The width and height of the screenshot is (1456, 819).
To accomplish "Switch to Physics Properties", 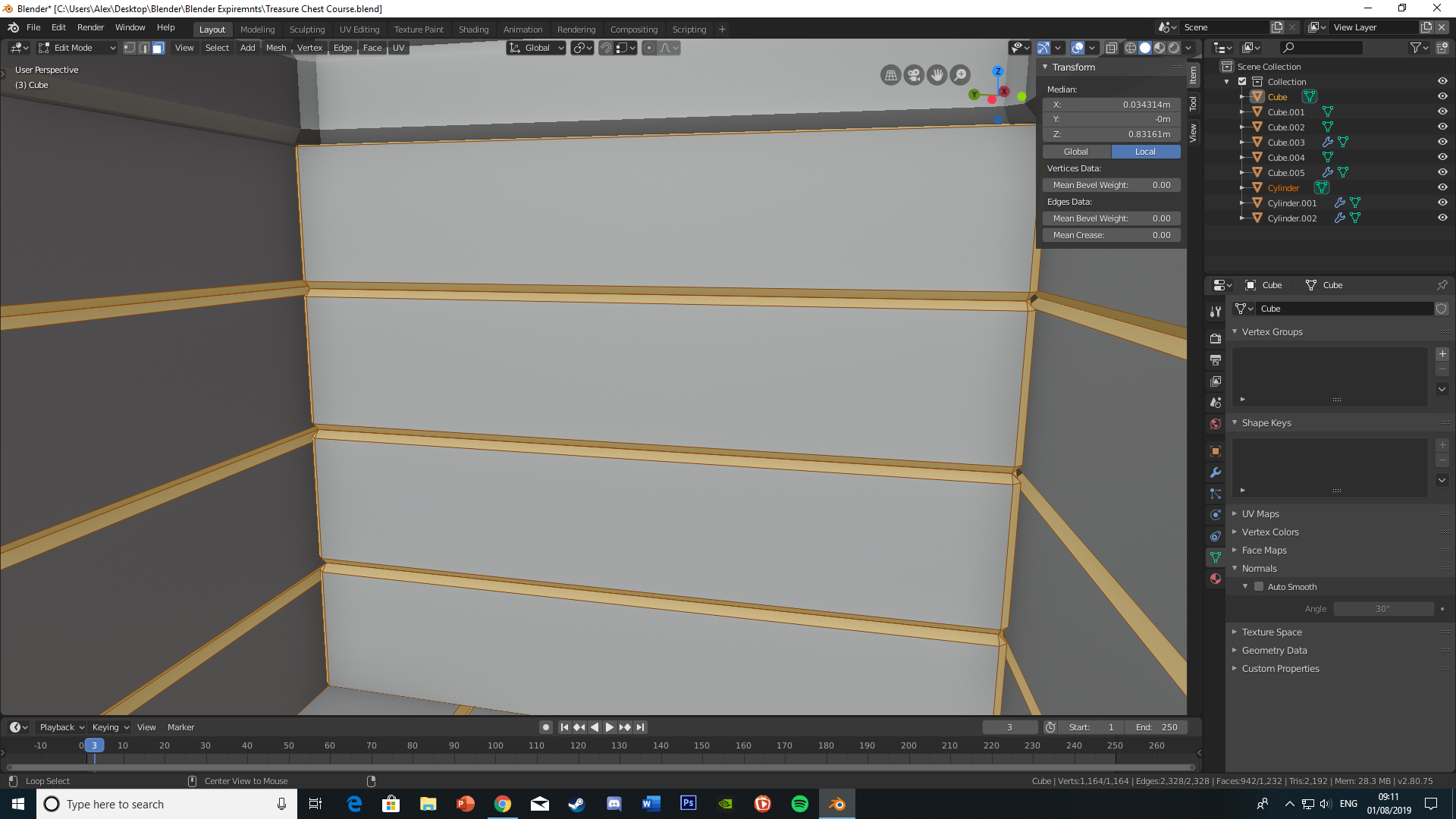I will pos(1216,514).
